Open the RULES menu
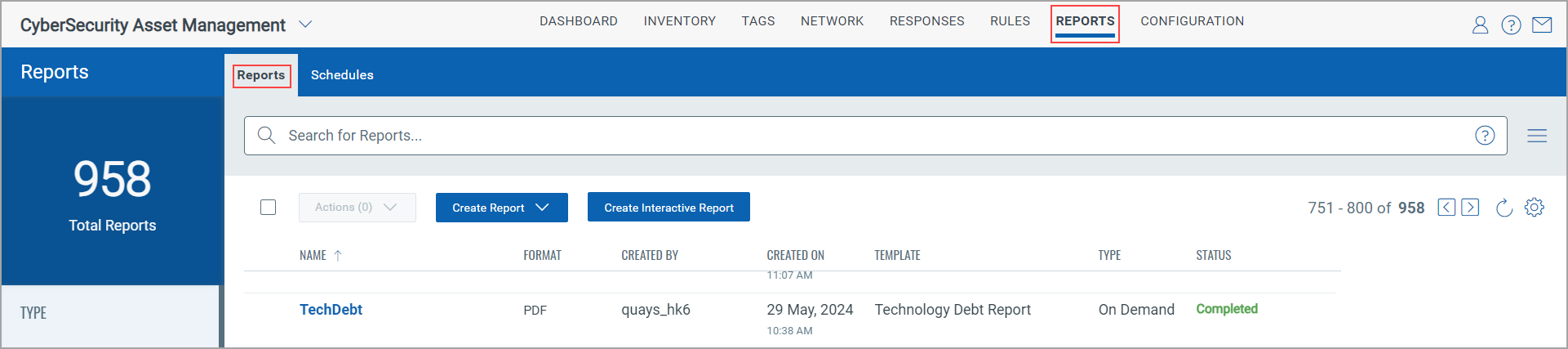 pos(1010,21)
